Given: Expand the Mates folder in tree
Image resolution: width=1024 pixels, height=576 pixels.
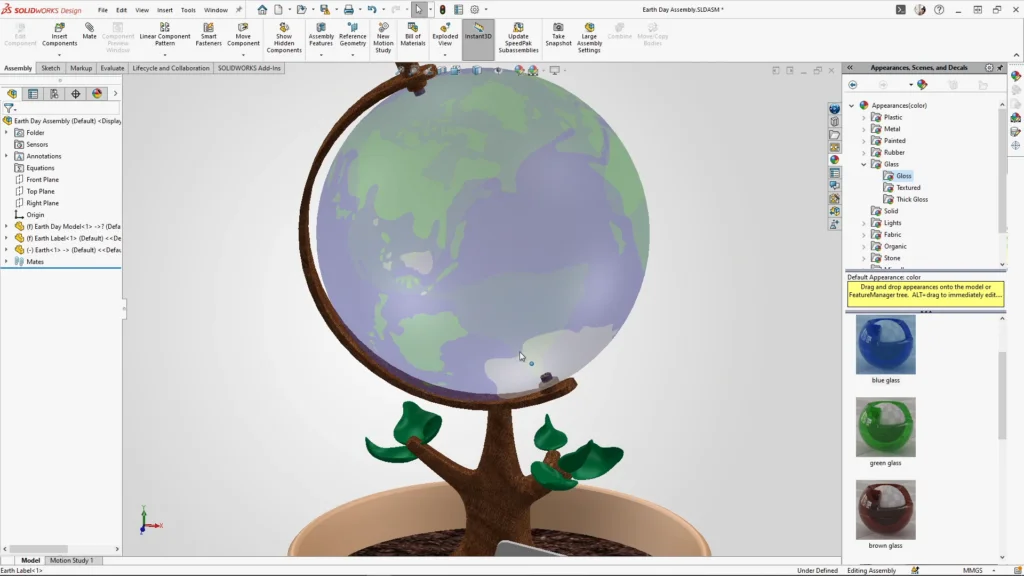Looking at the screenshot, I should 7,261.
